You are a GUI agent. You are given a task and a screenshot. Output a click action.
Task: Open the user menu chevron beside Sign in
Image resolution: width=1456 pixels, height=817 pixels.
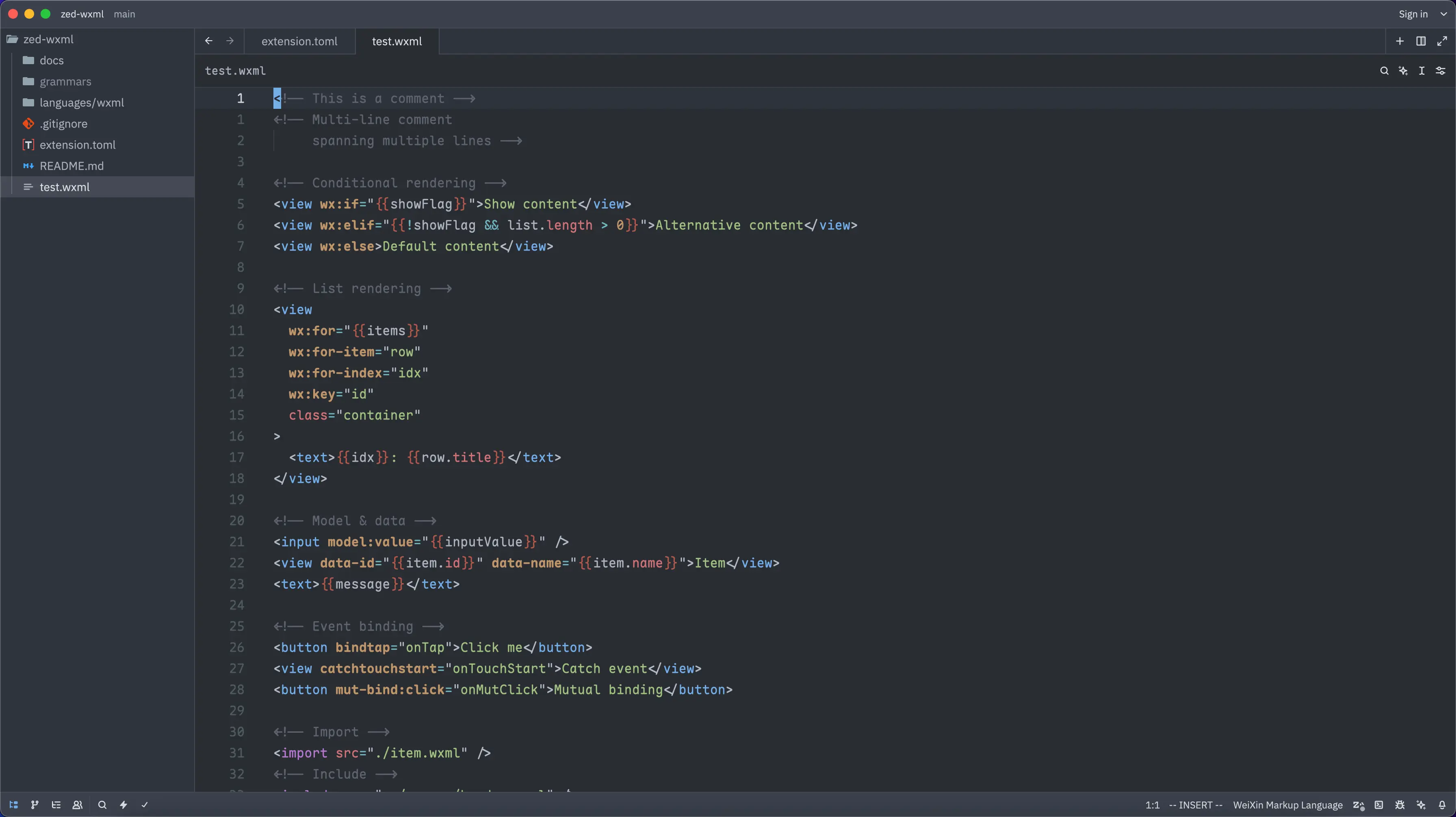[x=1443, y=14]
